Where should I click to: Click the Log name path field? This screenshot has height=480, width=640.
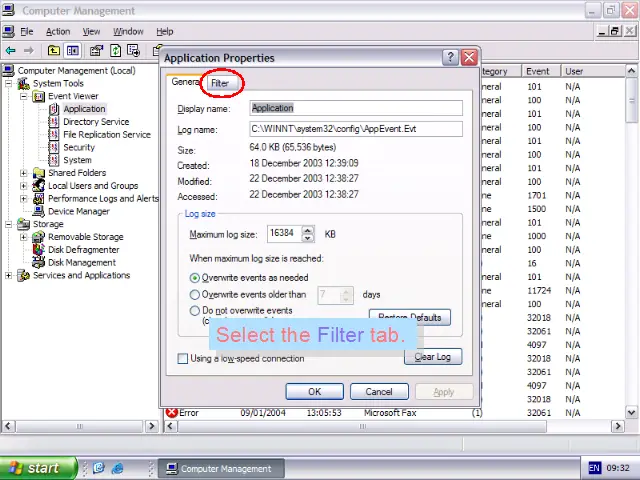[356, 129]
